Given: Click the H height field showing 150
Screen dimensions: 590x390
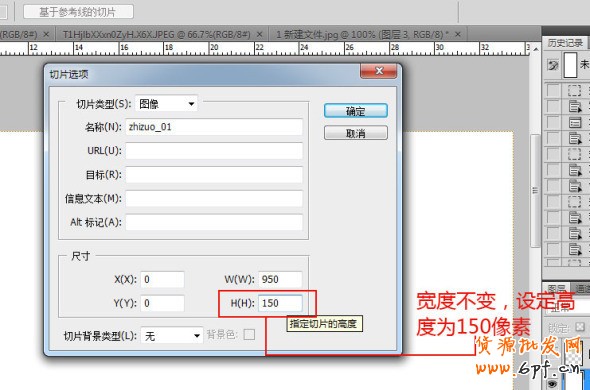Looking at the screenshot, I should pos(280,303).
